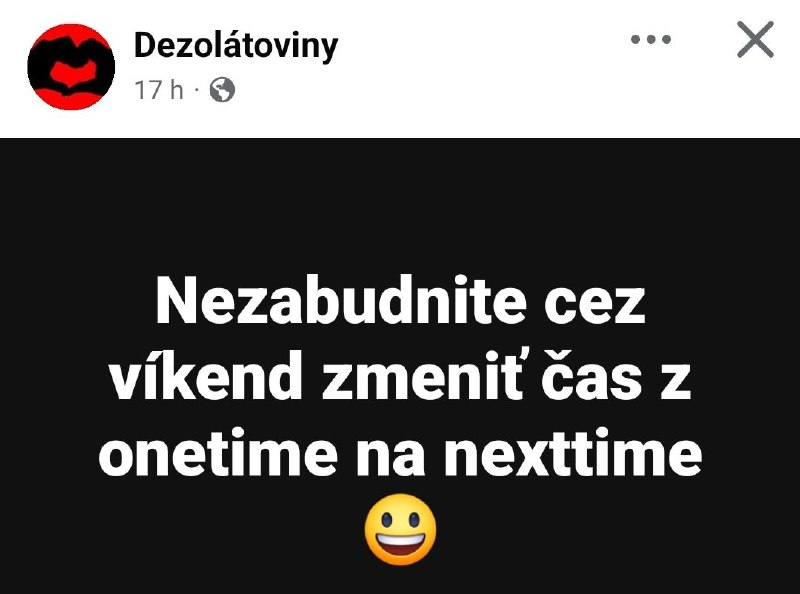Click the globe public-audience icon

click(x=222, y=89)
